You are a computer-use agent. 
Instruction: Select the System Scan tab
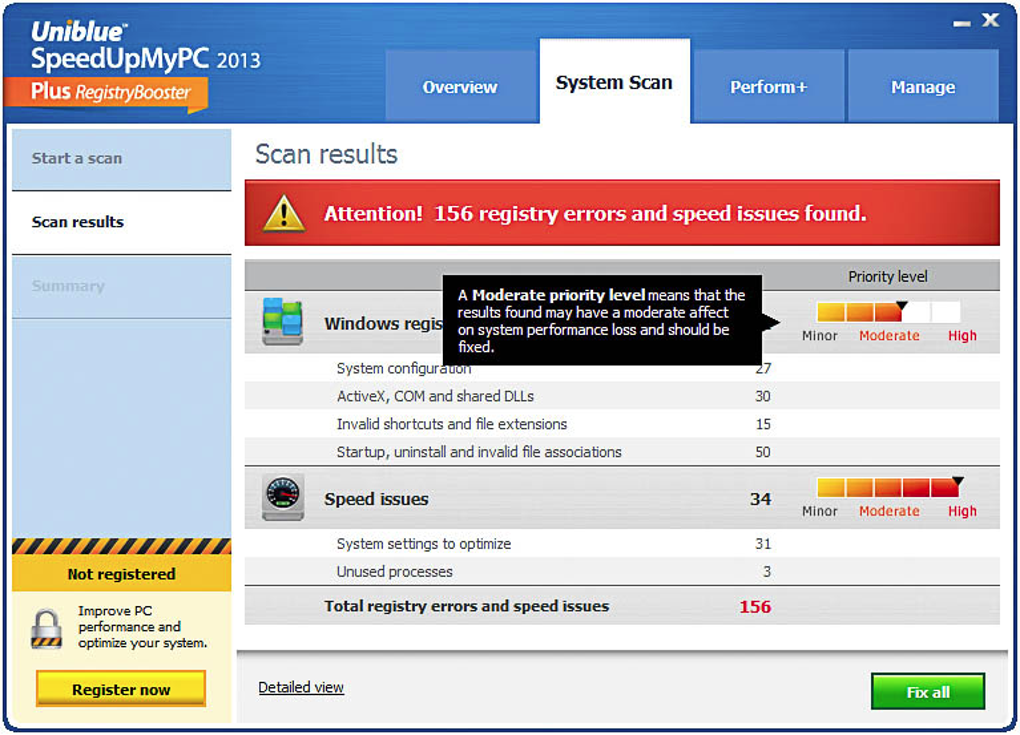point(614,82)
